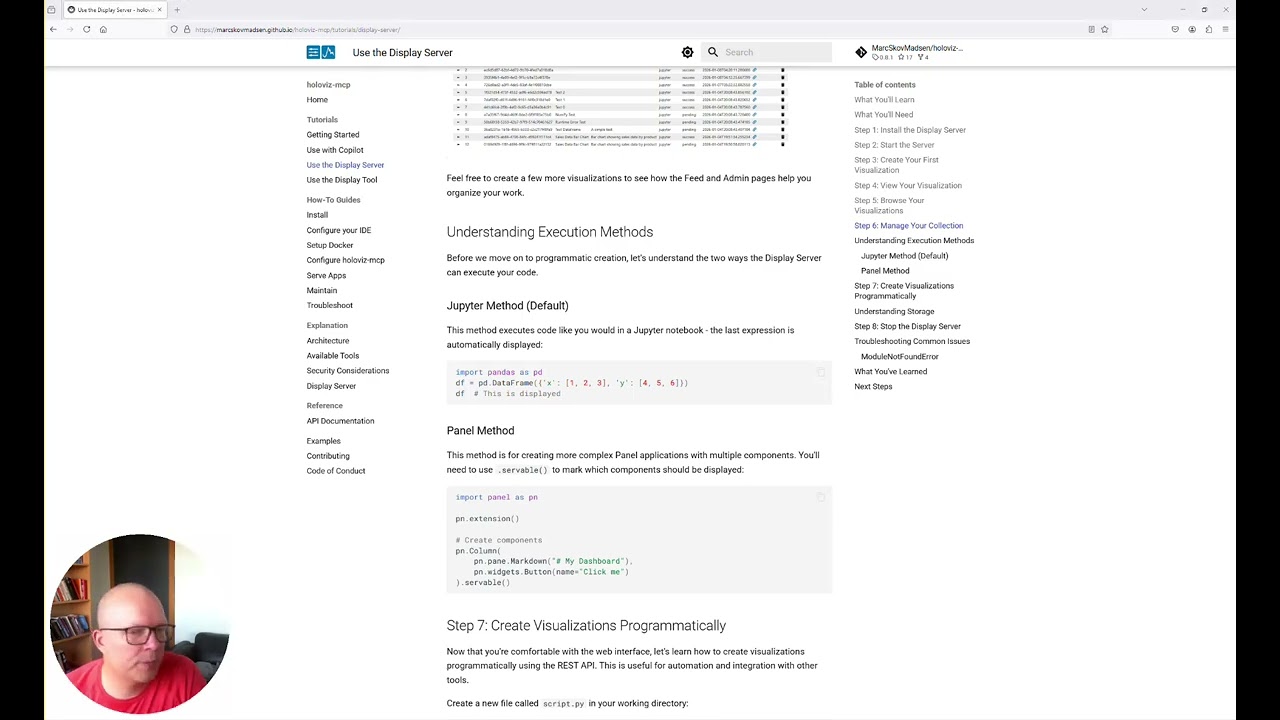
Task: Copy the Panel pn.Column code block
Action: click(821, 497)
